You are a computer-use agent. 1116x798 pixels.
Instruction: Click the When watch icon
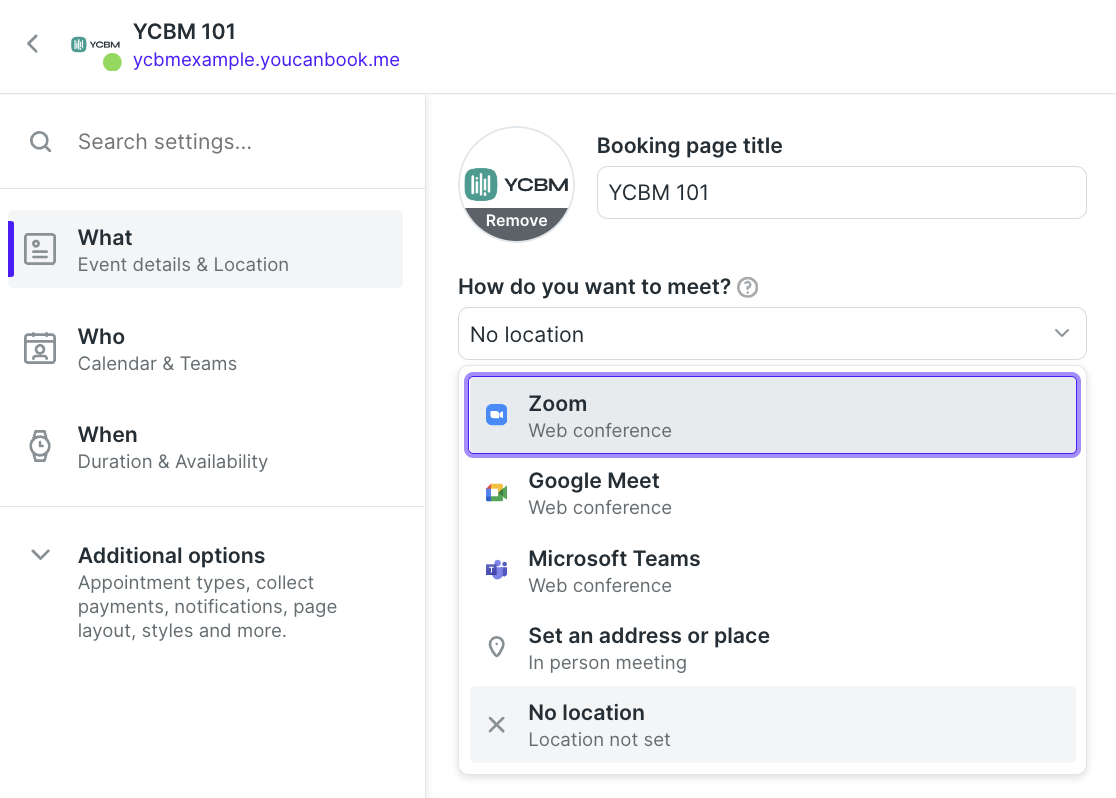pyautogui.click(x=40, y=446)
